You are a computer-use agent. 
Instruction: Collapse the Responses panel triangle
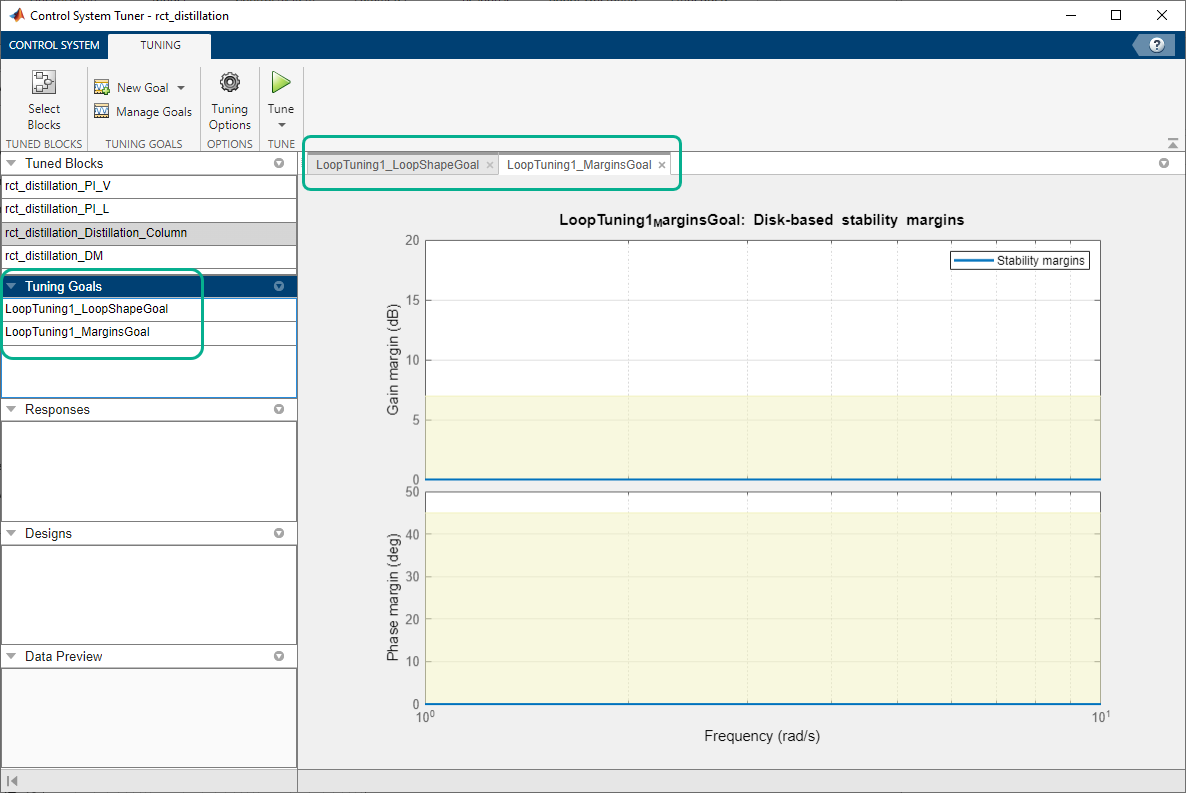coord(11,409)
